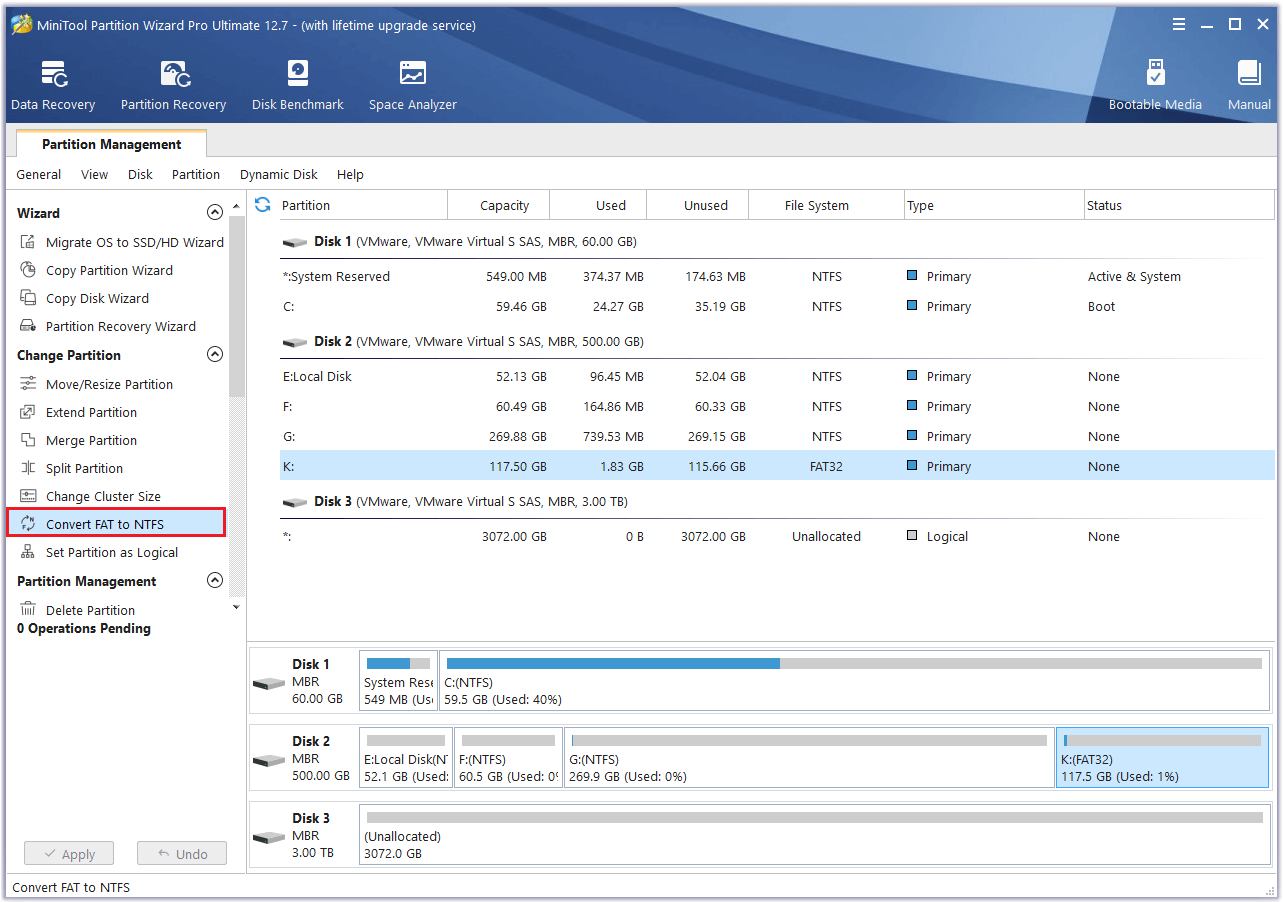Screen dimensions: 1284x902
Task: Select F:(NTFS) block in disk map
Action: click(508, 757)
